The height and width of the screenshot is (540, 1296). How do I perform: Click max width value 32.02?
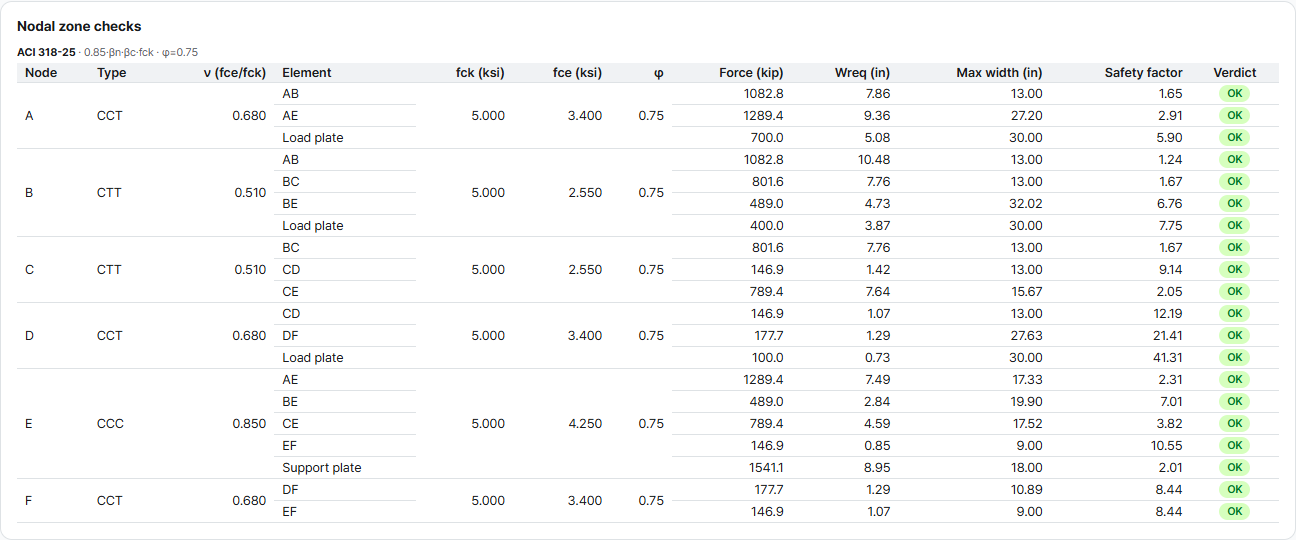pos(1025,204)
